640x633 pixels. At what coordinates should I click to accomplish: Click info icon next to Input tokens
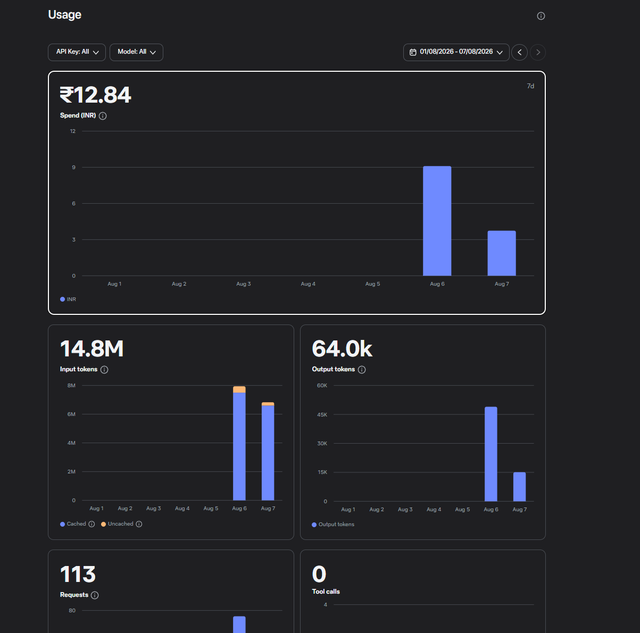coord(104,370)
